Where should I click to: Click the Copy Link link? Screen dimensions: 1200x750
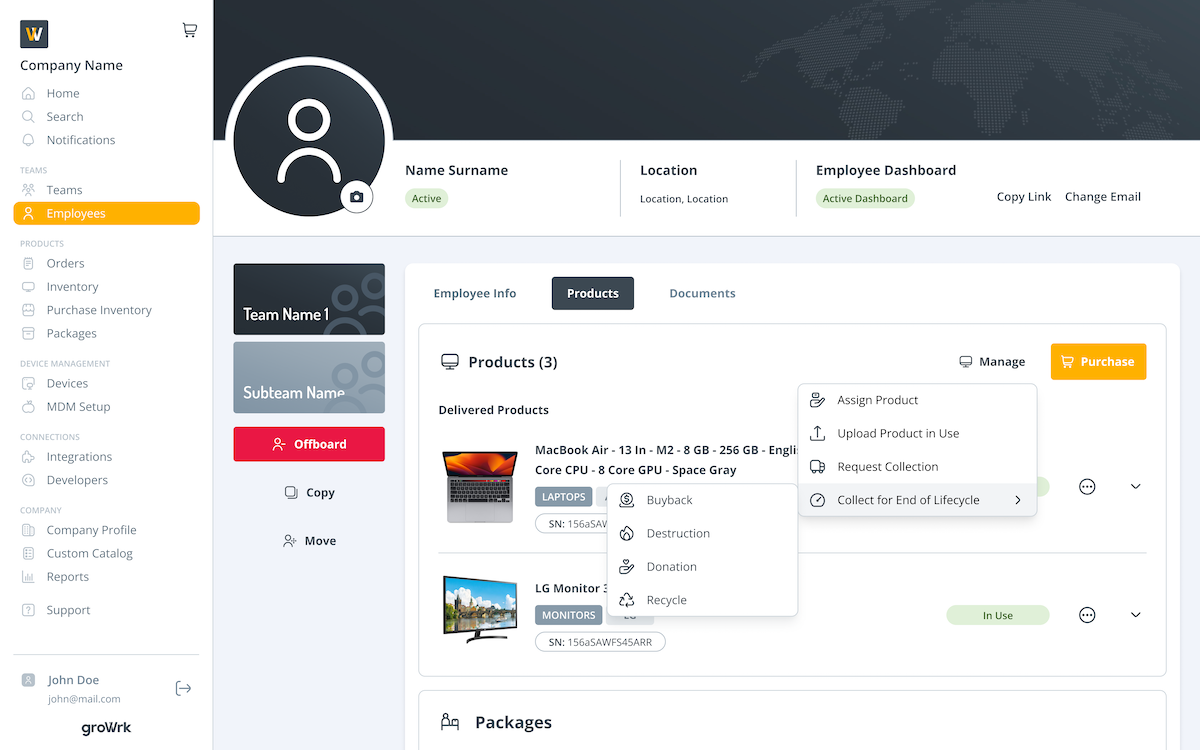point(1023,197)
